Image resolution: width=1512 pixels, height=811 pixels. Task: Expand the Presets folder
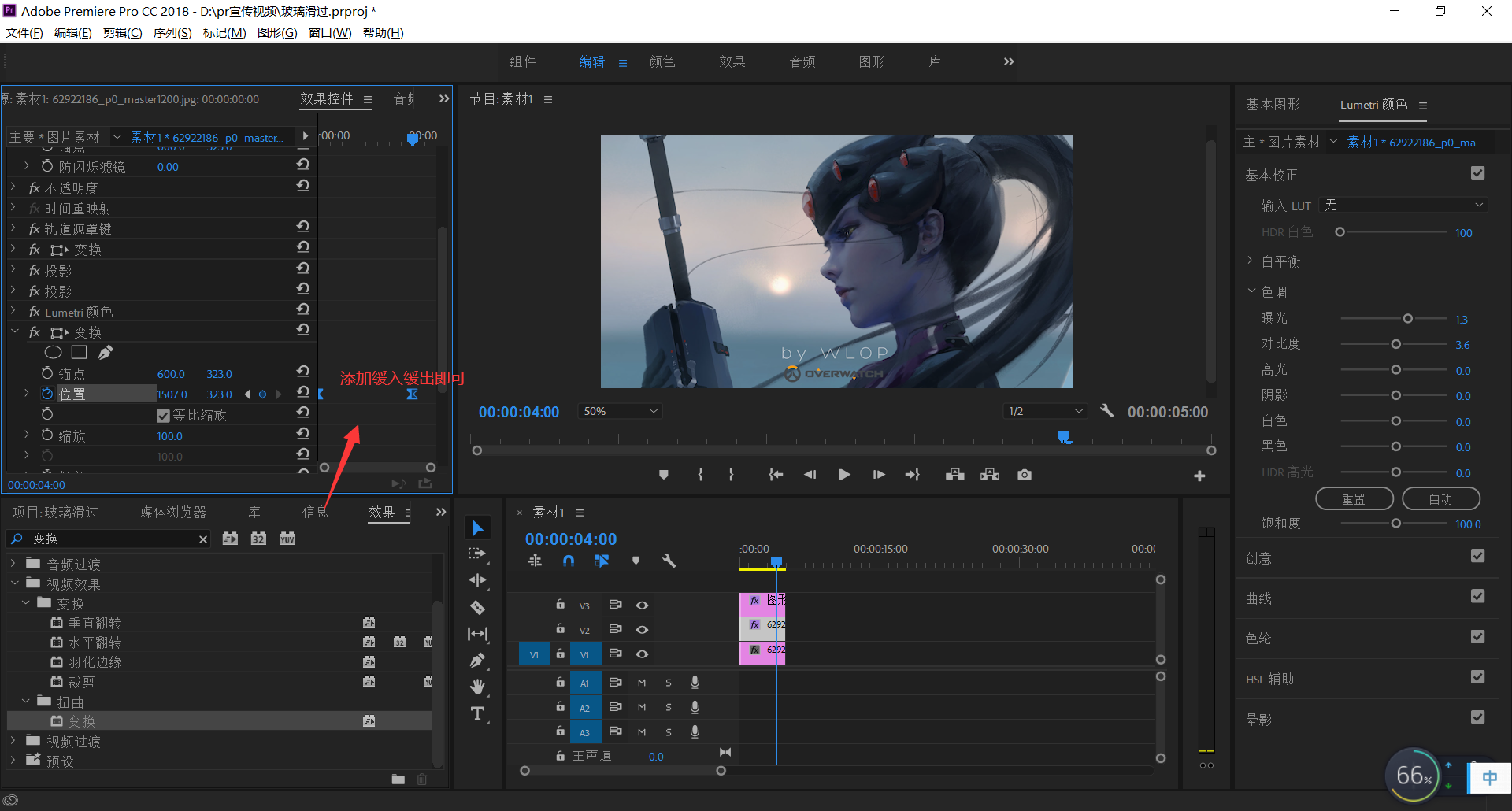[x=13, y=761]
